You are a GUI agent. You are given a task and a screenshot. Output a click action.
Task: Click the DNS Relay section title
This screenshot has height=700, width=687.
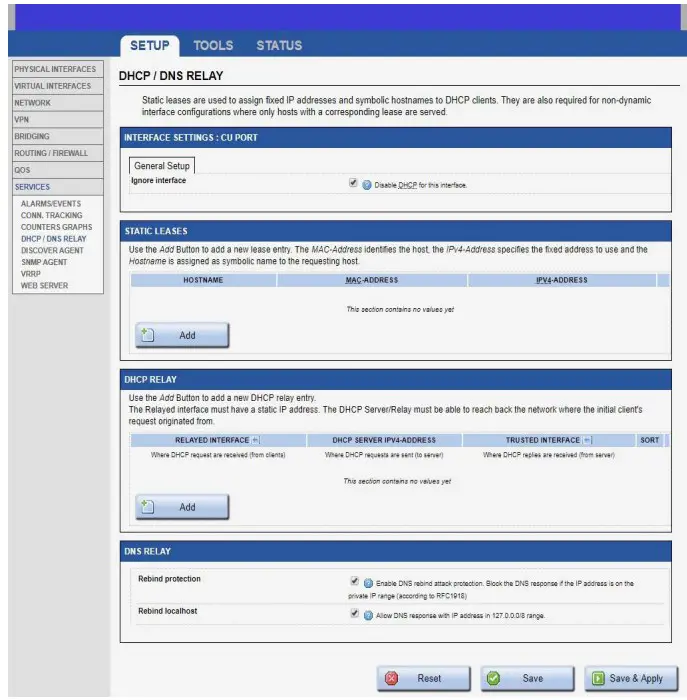[x=147, y=552]
